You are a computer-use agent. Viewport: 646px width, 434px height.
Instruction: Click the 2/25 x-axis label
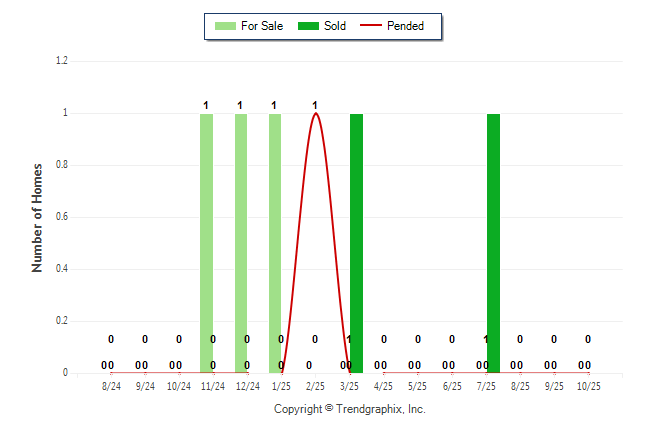pos(315,385)
